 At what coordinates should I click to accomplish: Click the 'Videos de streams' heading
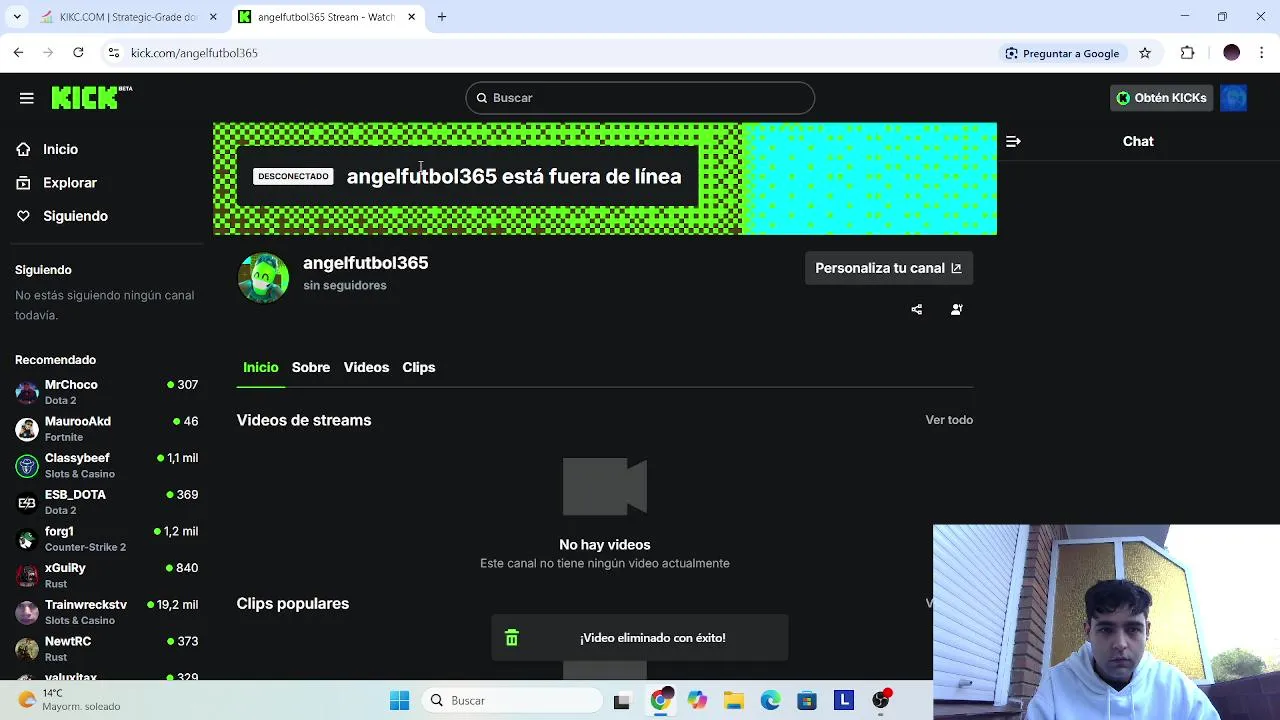point(304,420)
